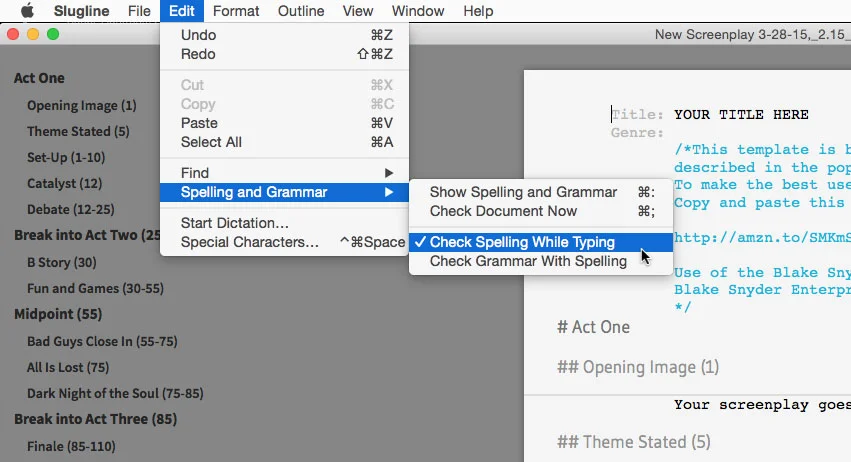Go to Break into Act Two in the outline
This screenshot has height=462, width=851.
click(87, 235)
